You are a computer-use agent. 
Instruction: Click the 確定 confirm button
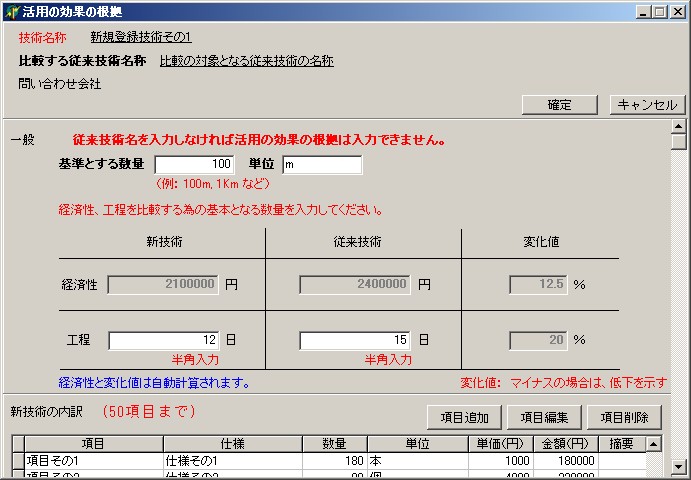[x=559, y=105]
